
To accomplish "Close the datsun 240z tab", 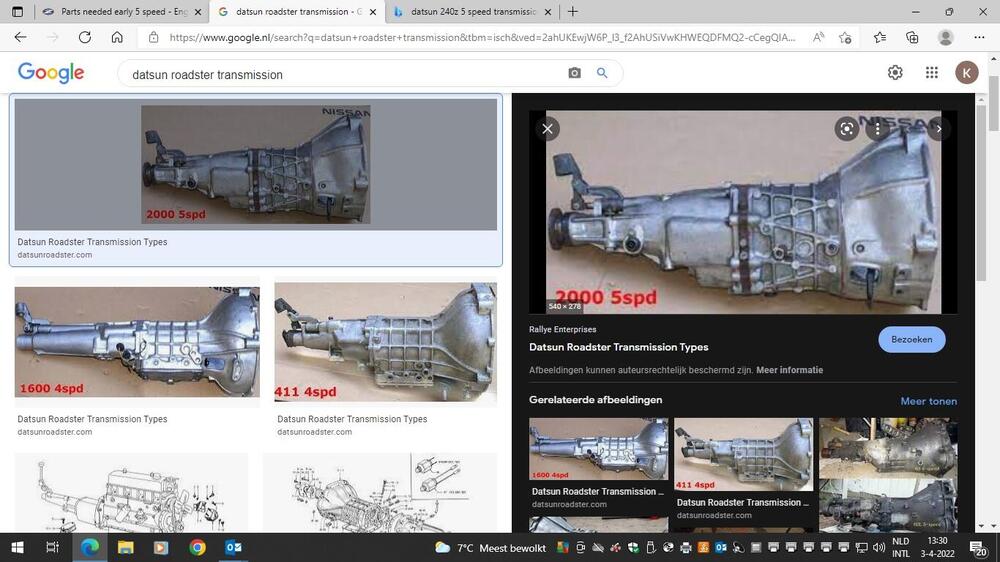I will point(547,12).
